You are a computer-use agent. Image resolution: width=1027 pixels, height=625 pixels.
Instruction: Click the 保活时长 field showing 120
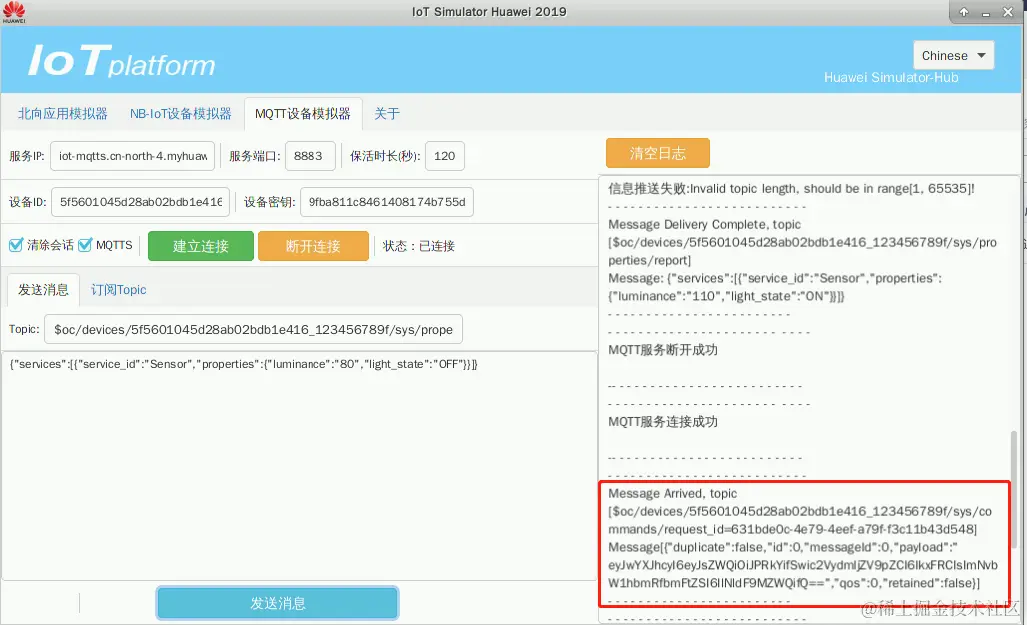[x=445, y=156]
